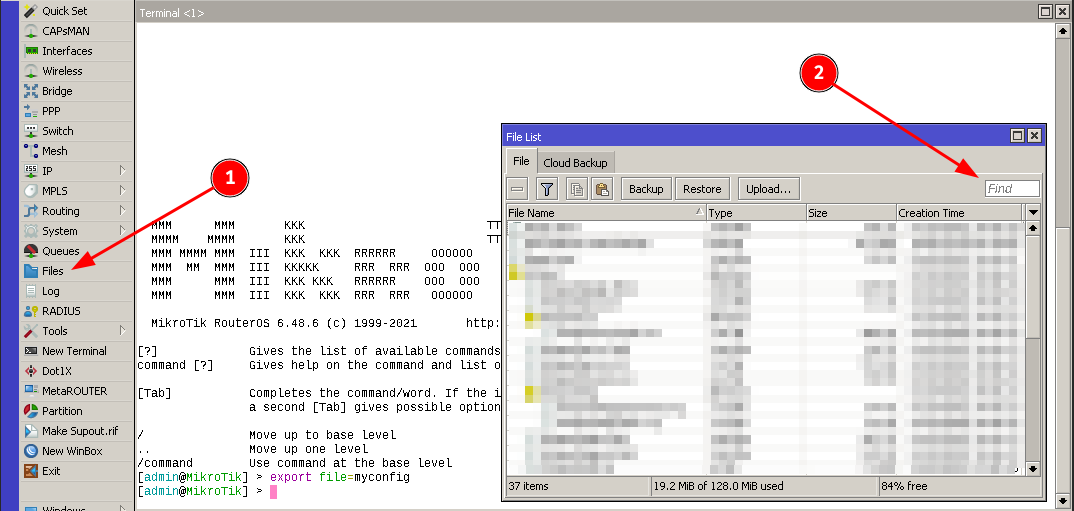This screenshot has width=1074, height=511.
Task: Click the Bridge icon in sidebar
Action: [30, 90]
